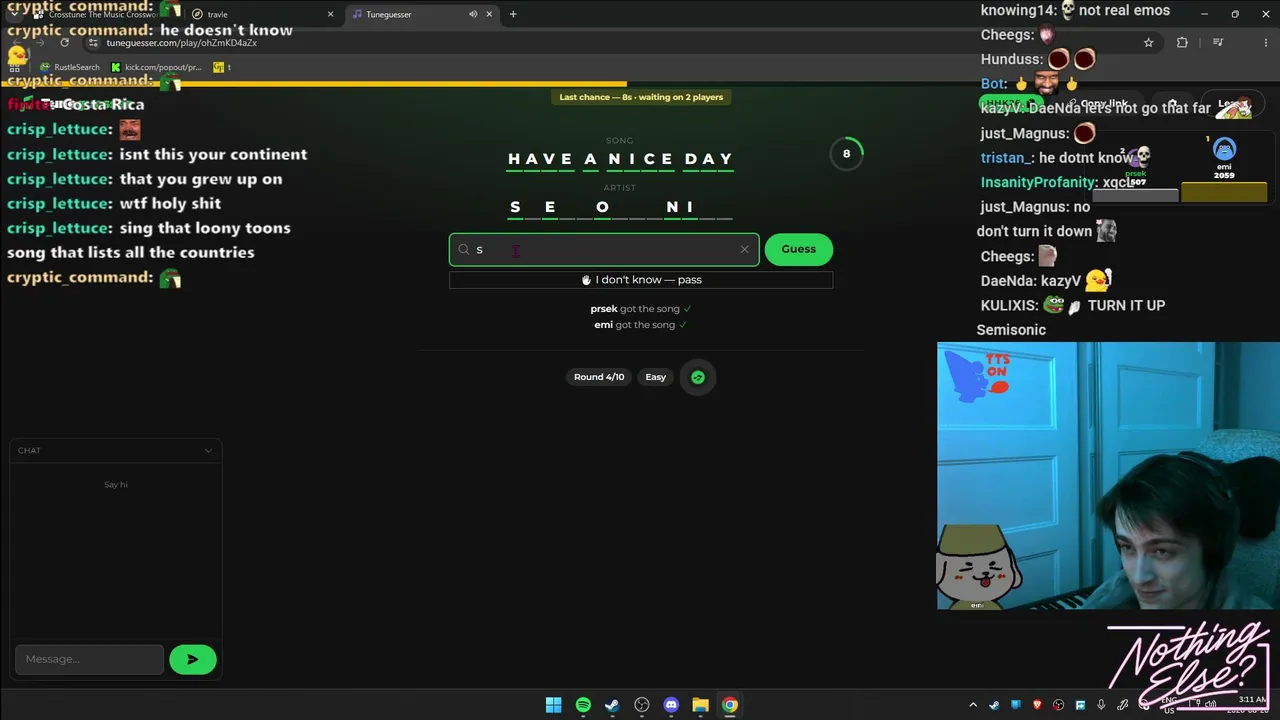Click the Copy link button
The image size is (1280, 720).
coord(1100,104)
